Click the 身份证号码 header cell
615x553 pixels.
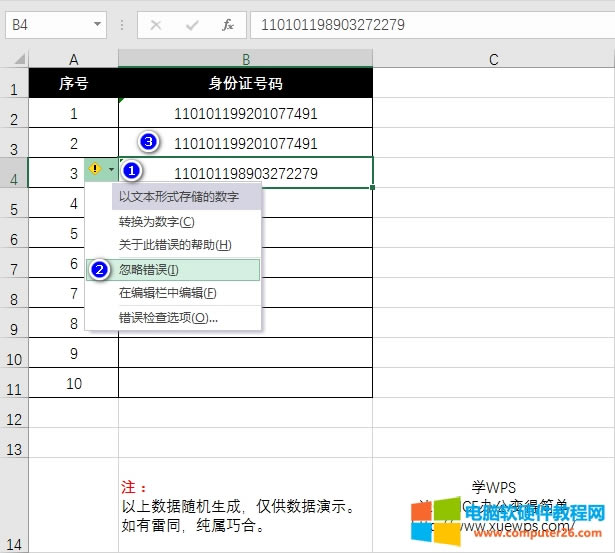click(245, 84)
